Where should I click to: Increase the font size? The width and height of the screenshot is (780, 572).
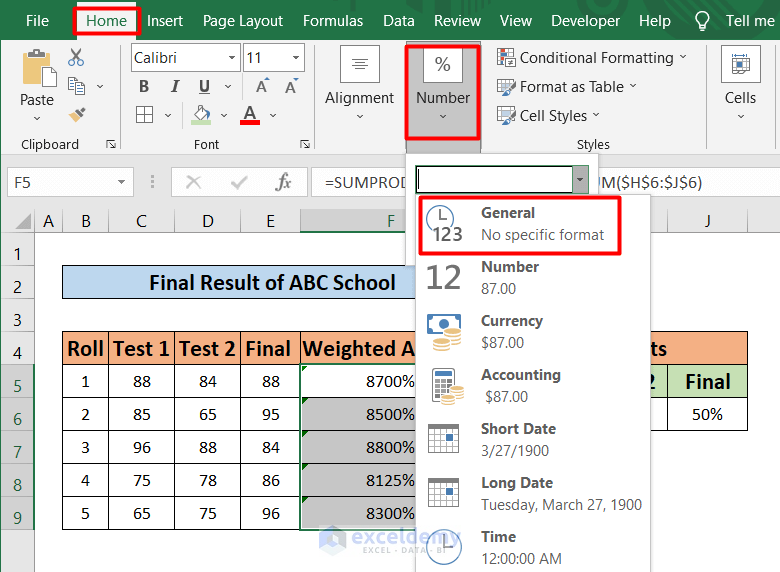pyautogui.click(x=262, y=87)
